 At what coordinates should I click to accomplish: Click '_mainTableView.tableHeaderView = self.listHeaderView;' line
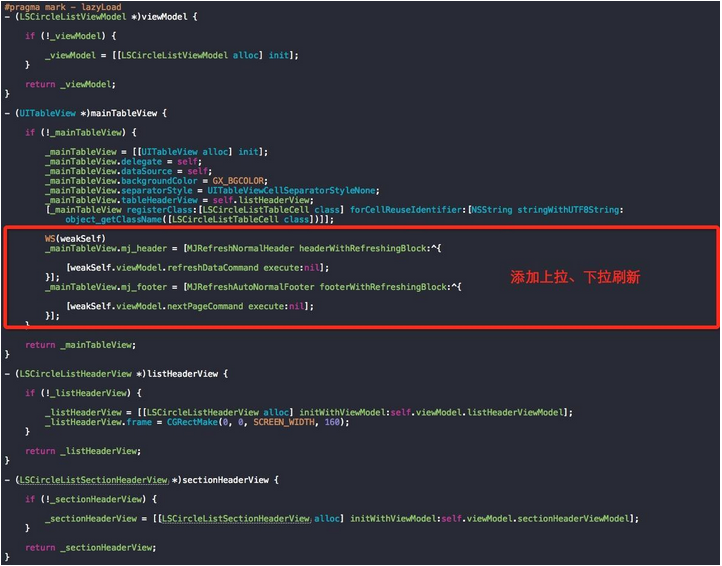pyautogui.click(x=179, y=200)
